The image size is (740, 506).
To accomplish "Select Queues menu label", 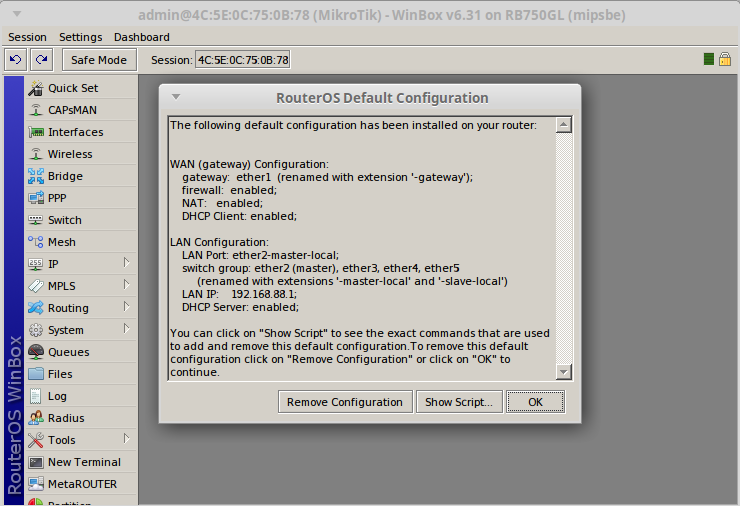I will 68,352.
